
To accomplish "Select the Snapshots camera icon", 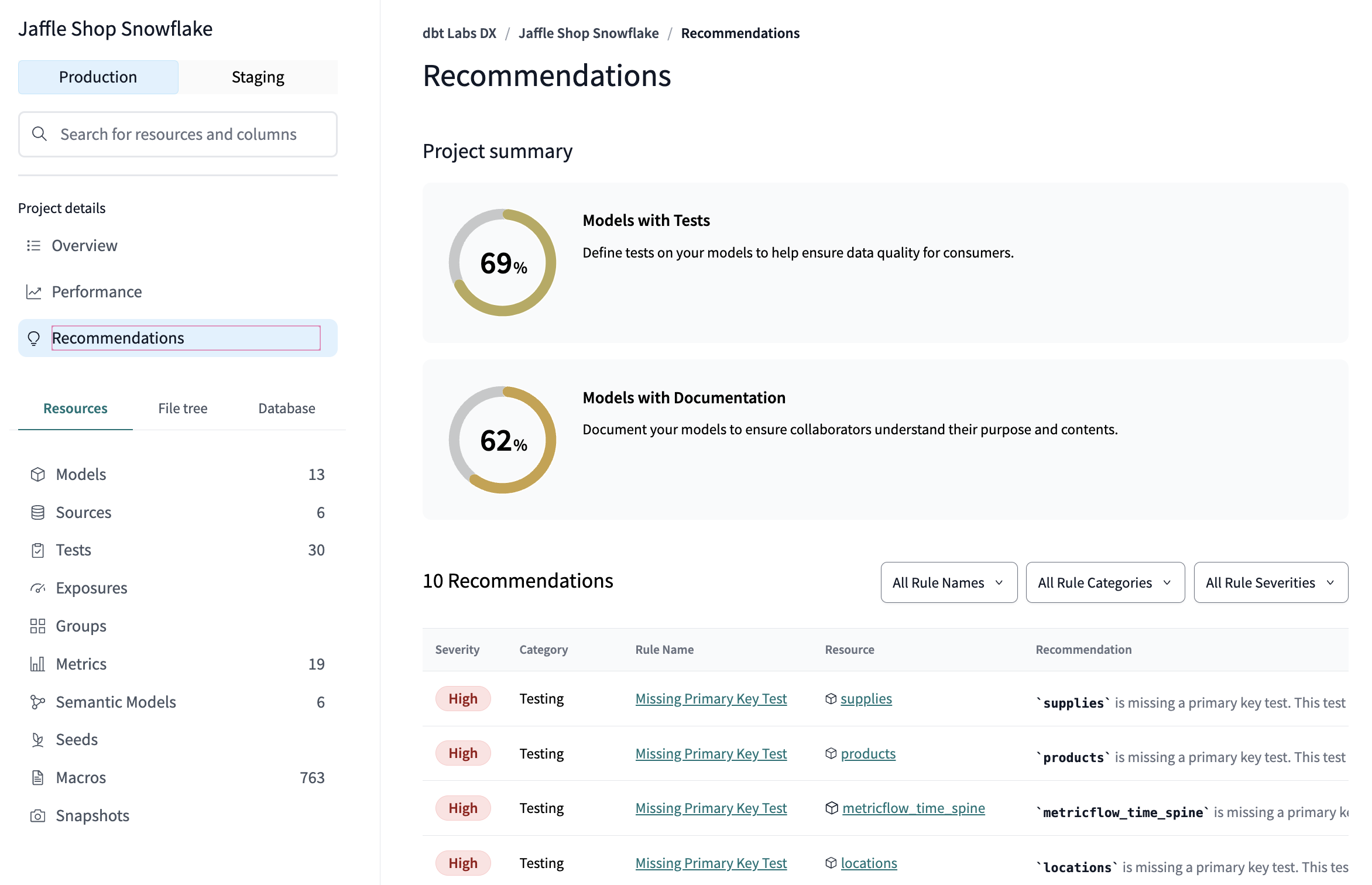I will 38,815.
